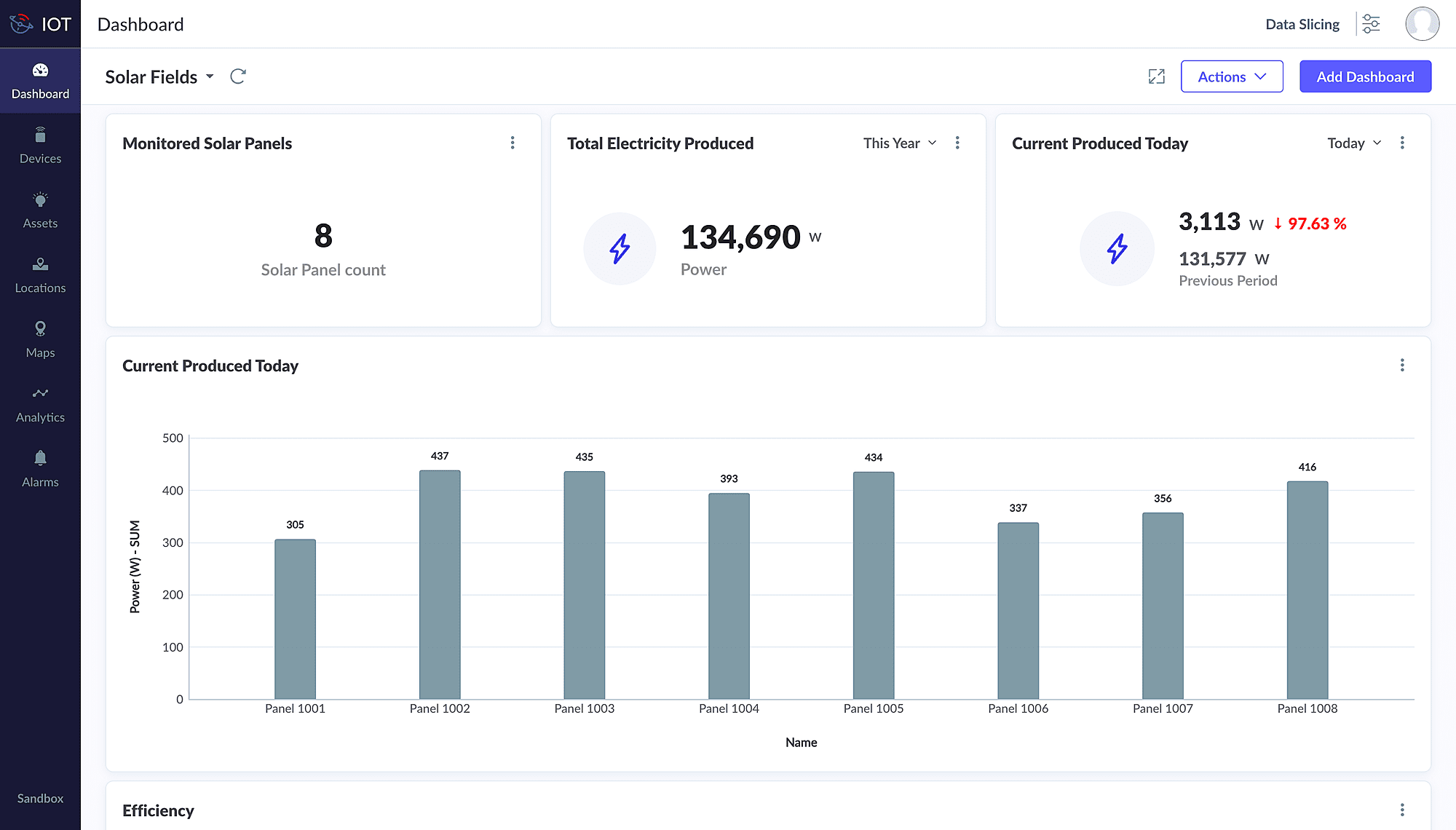Change the This Year period dropdown
The height and width of the screenshot is (830, 1456).
coord(900,143)
